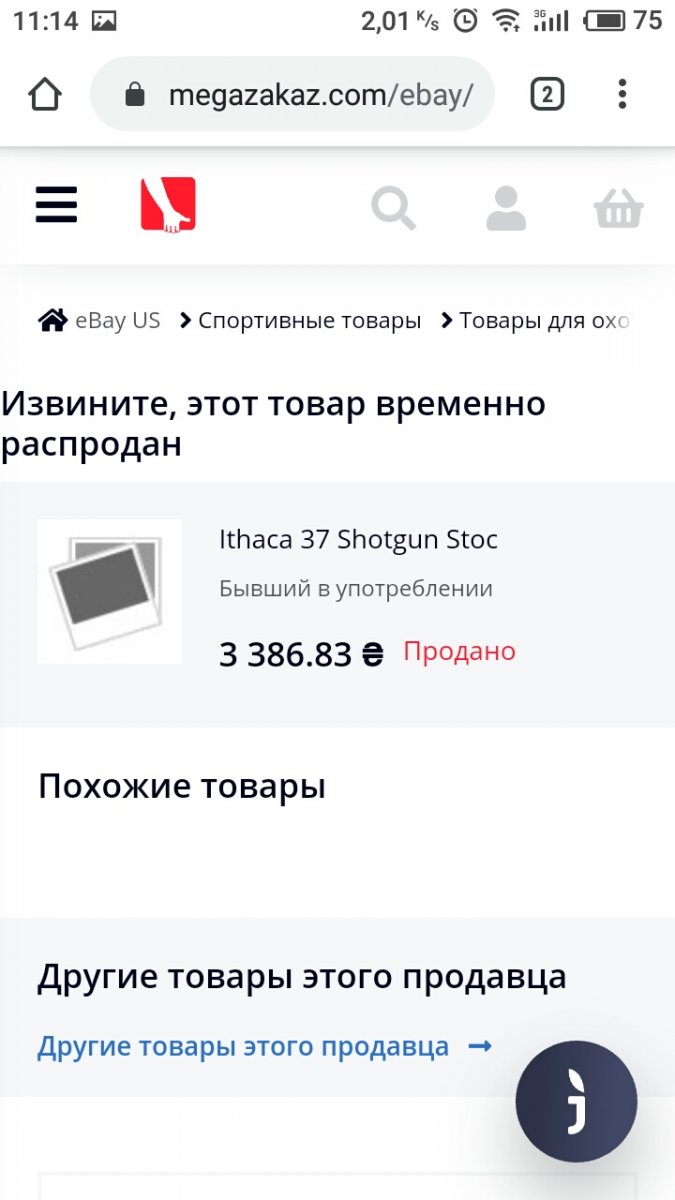The width and height of the screenshot is (675, 1200).
Task: Tap the product placeholder thumbnail image
Action: pyautogui.click(x=109, y=591)
